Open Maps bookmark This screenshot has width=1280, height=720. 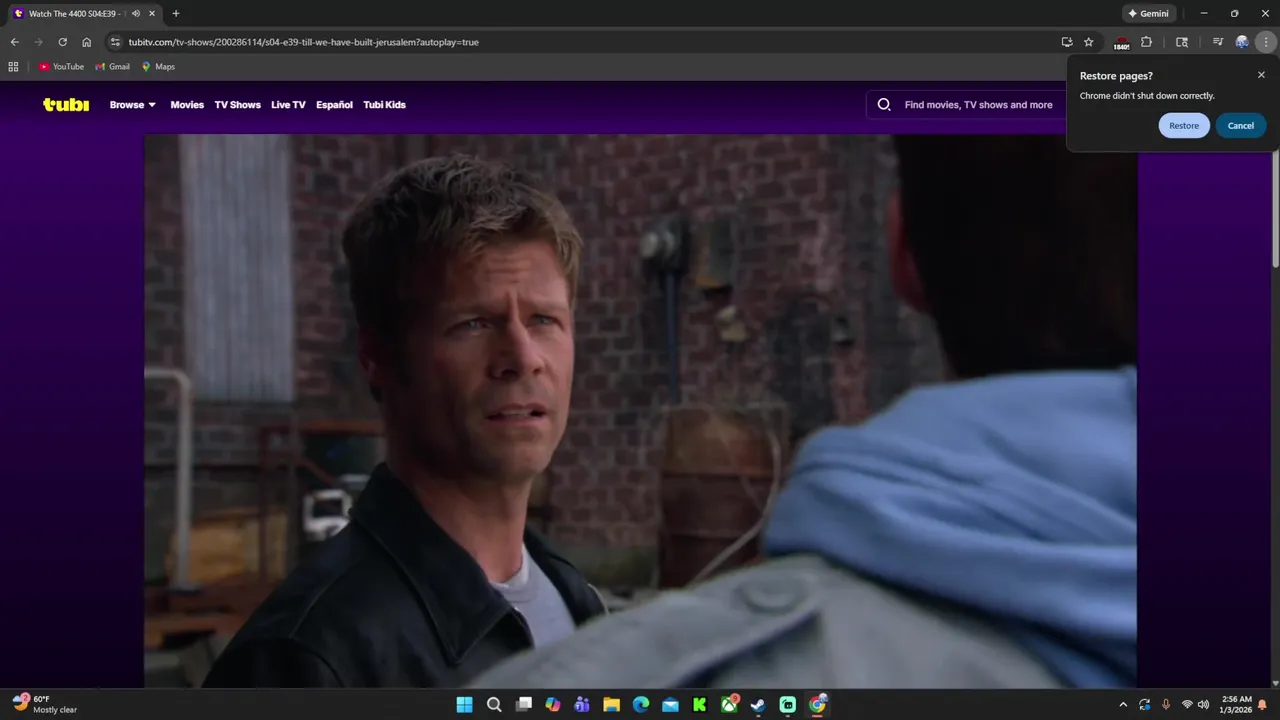[158, 66]
